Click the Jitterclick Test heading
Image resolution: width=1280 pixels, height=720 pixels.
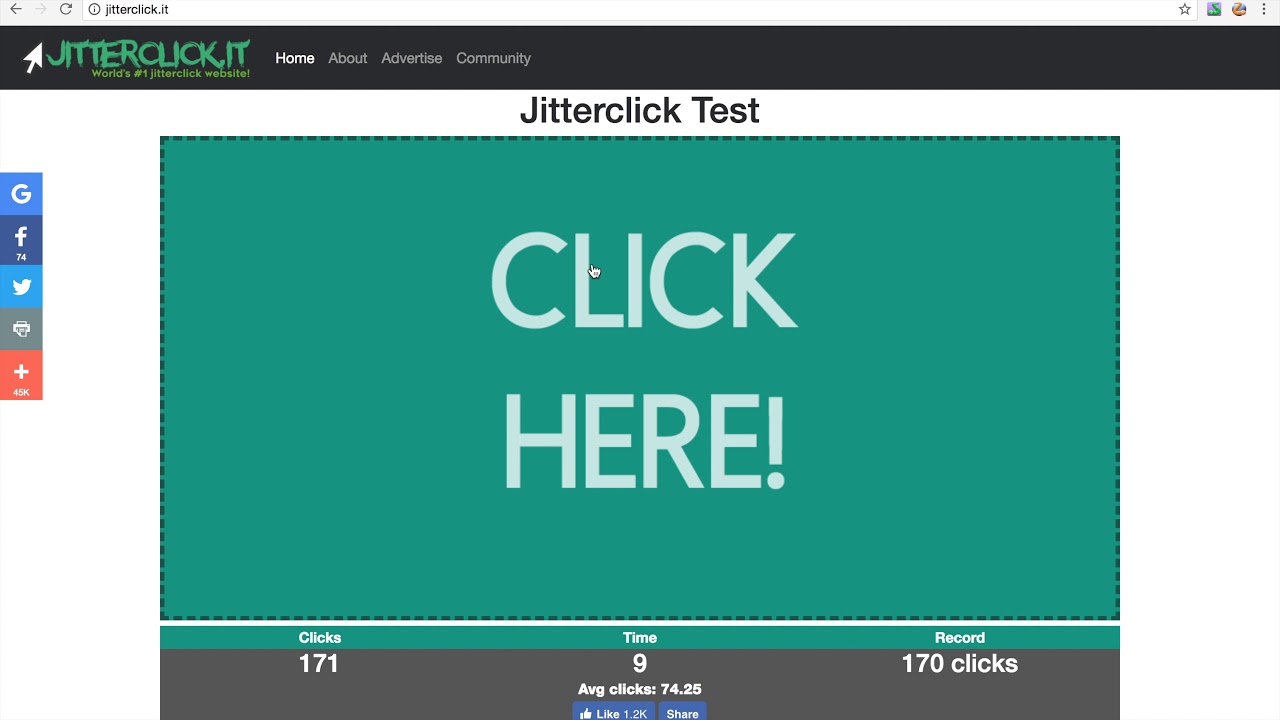point(640,110)
